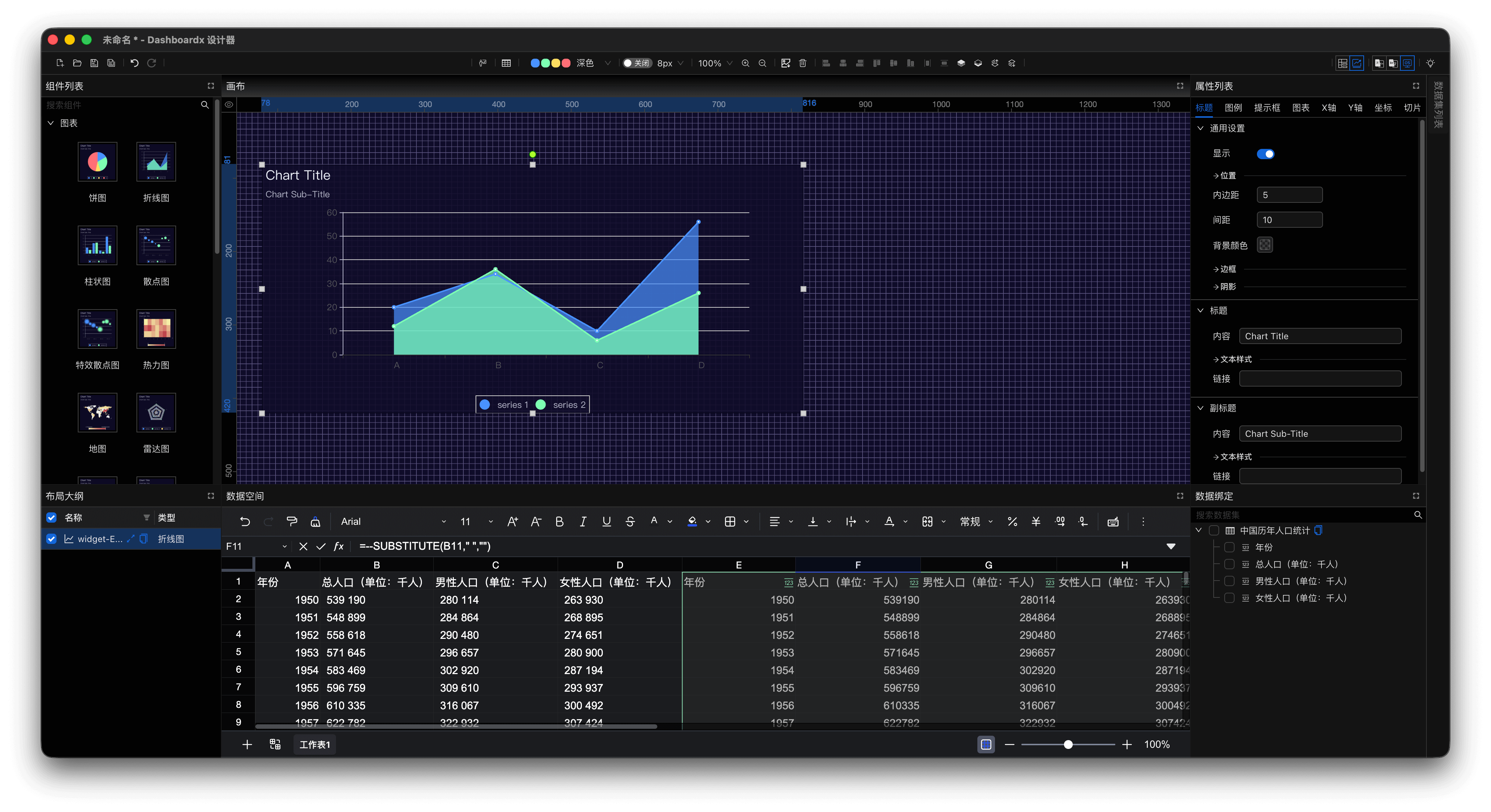Uncheck the widget-E layer checkbox

(x=51, y=539)
